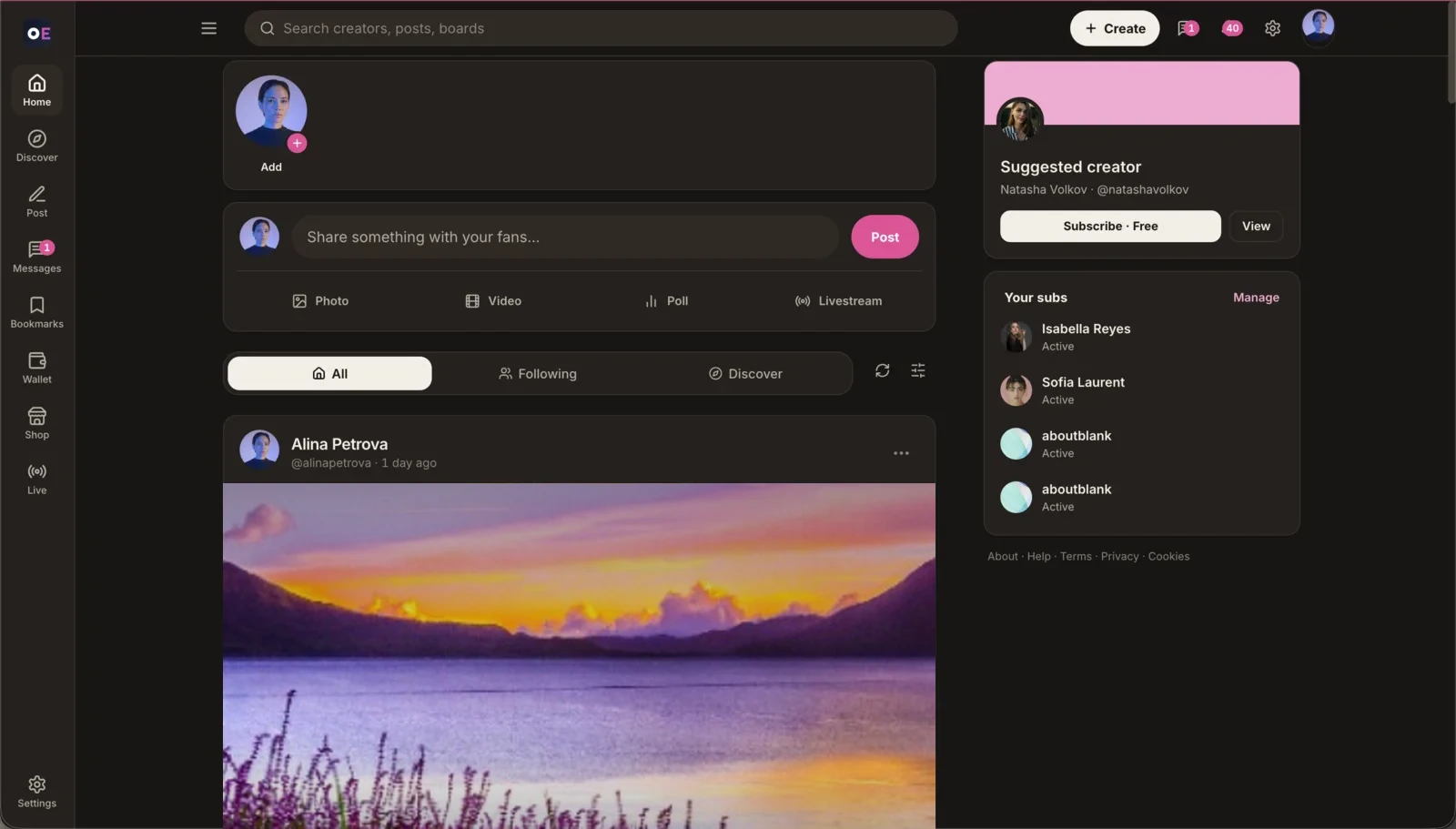1456x829 pixels.
Task: Click the pink plus on story avatar
Action: click(x=297, y=143)
